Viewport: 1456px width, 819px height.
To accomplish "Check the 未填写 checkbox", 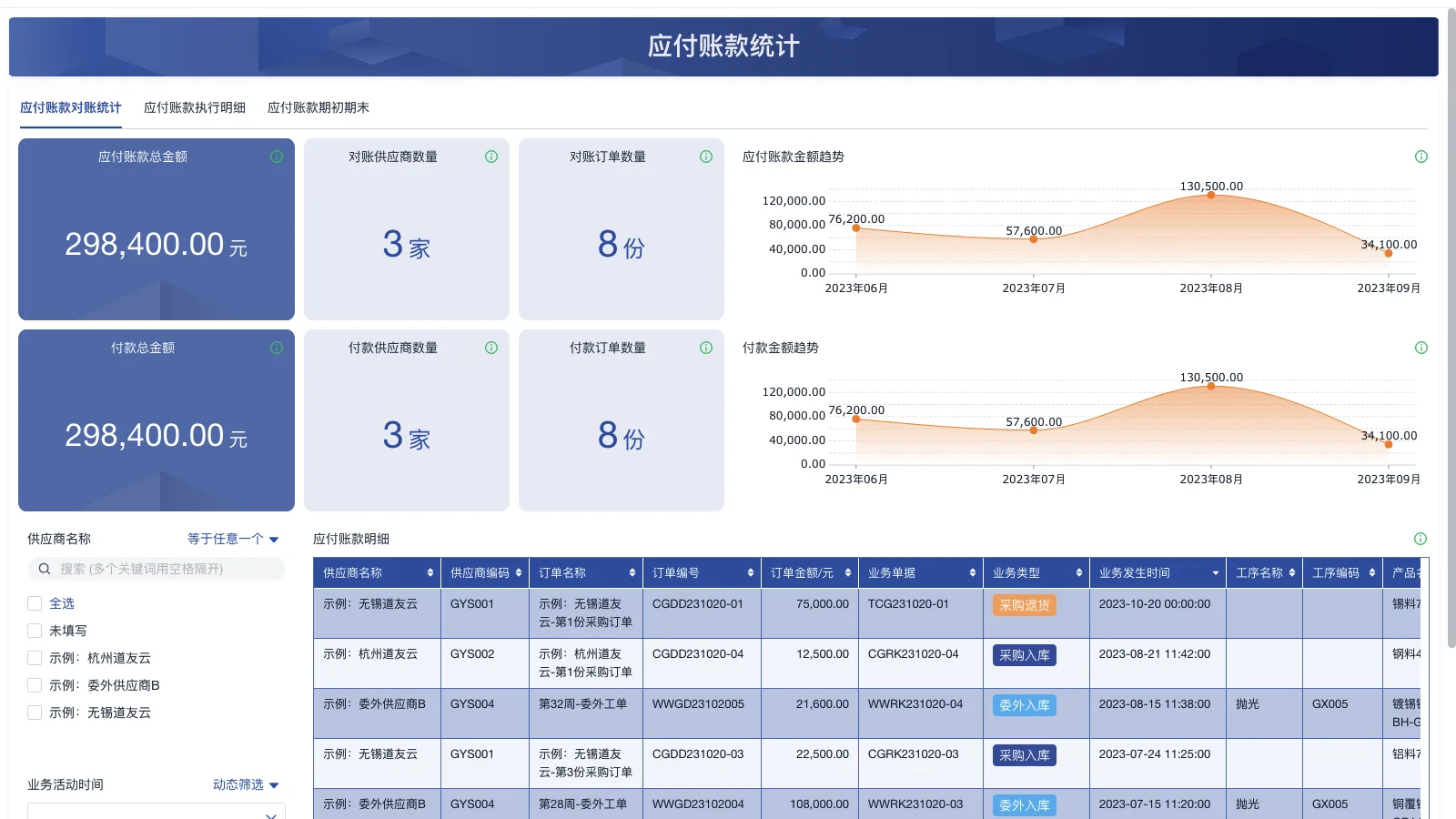I will (34, 630).
